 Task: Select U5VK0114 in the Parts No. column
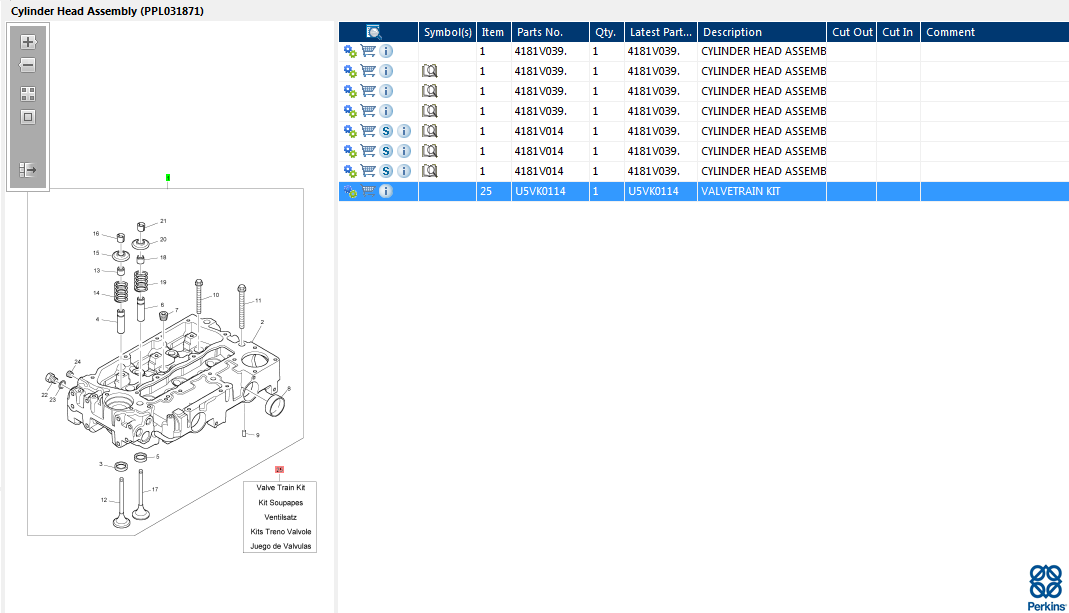coord(550,192)
